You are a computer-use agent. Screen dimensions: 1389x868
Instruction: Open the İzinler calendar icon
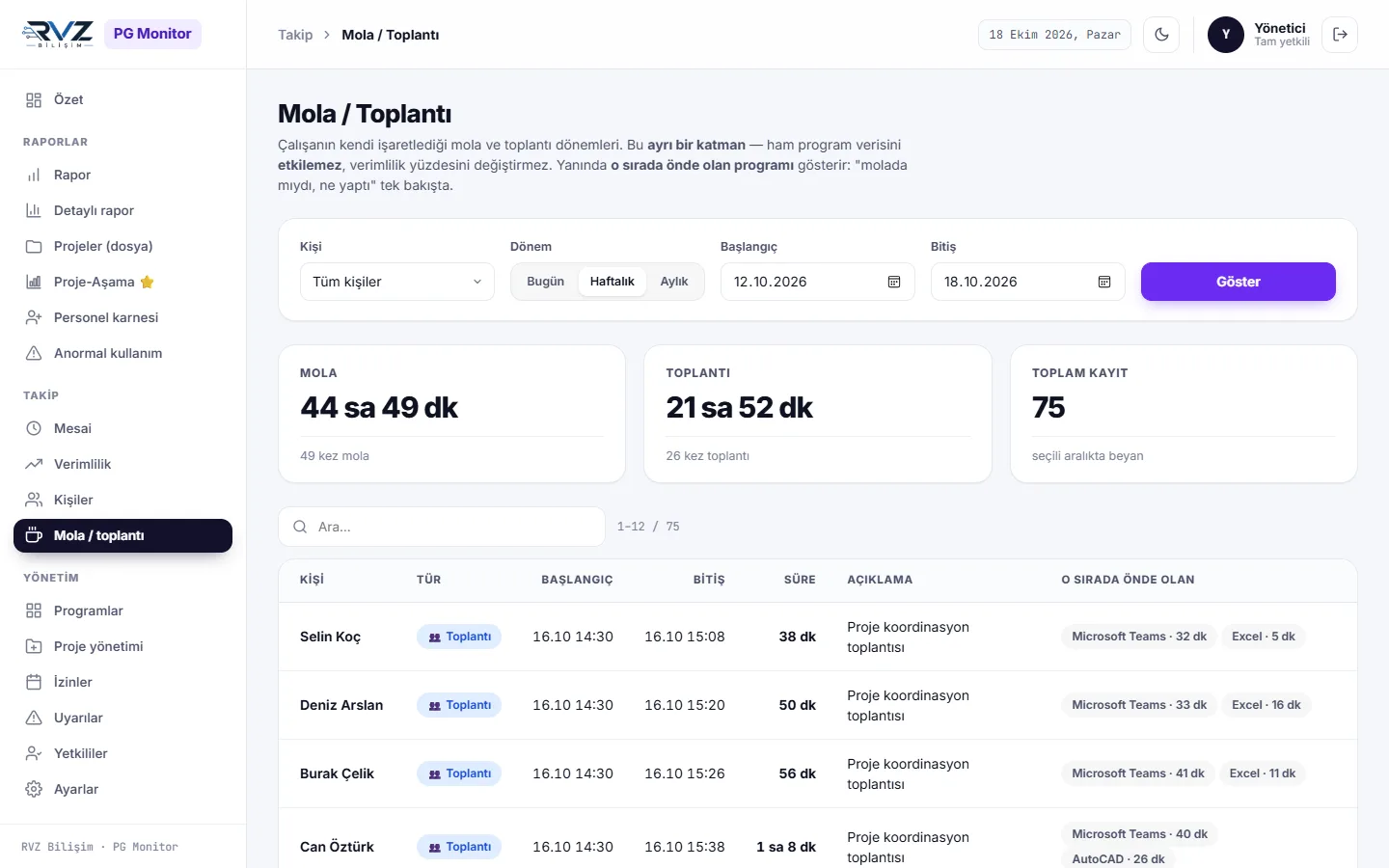tap(34, 682)
